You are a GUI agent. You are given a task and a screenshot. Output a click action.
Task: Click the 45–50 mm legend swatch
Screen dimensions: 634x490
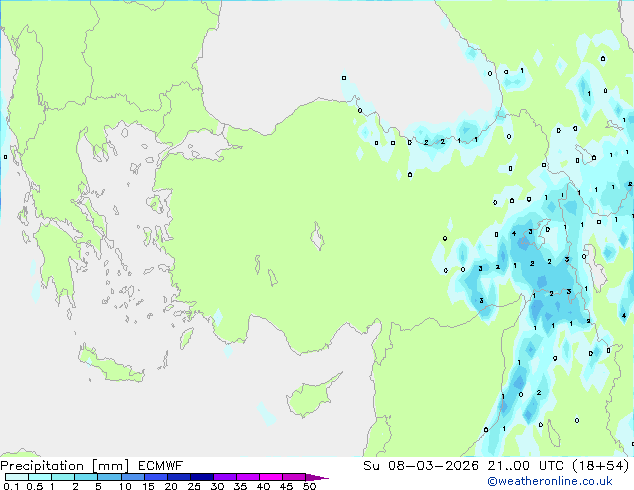tap(294, 477)
